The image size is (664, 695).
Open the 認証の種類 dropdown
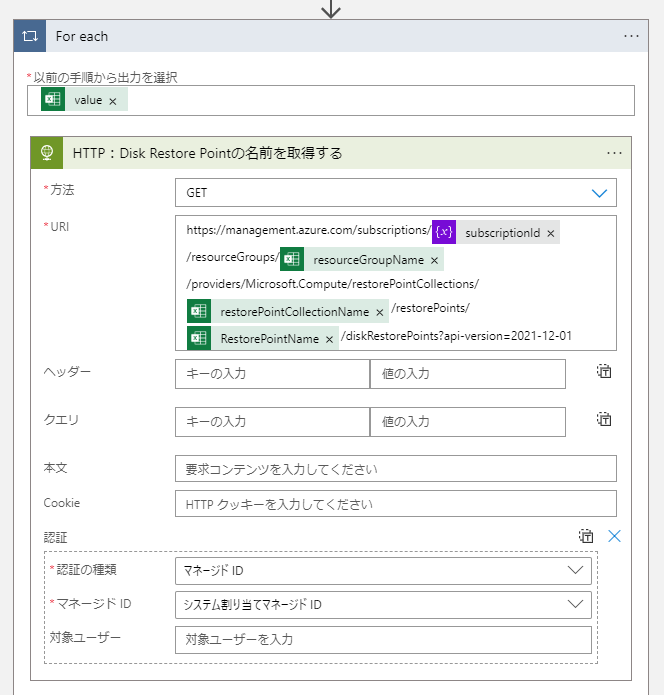pyautogui.click(x=383, y=571)
